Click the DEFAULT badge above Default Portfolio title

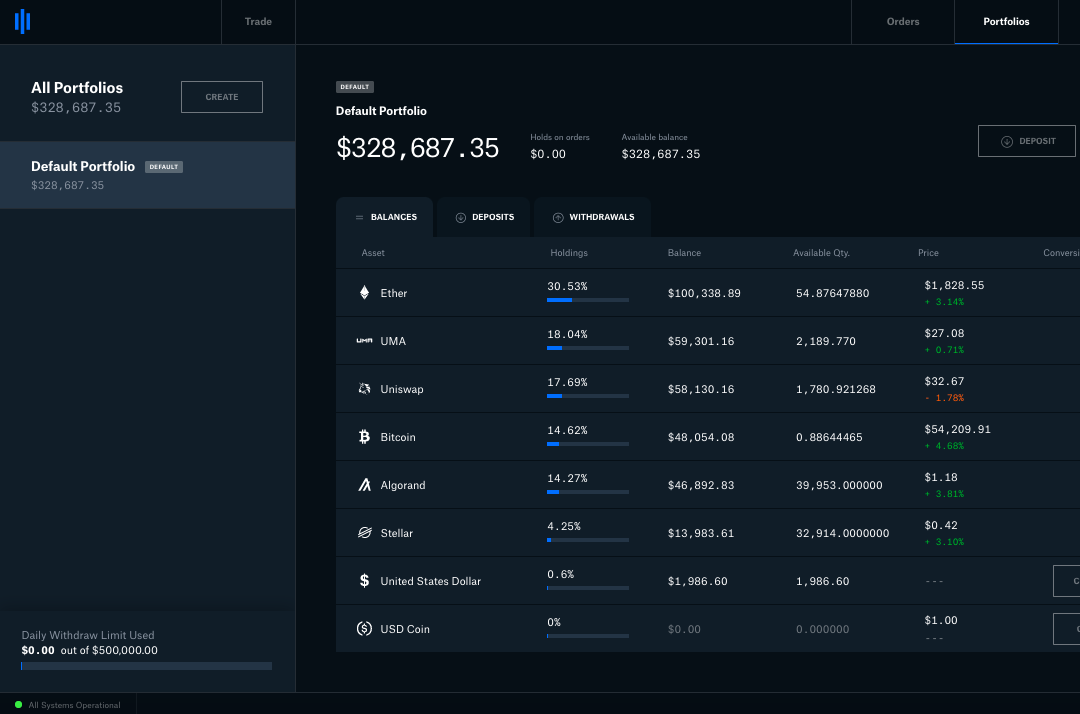point(355,87)
